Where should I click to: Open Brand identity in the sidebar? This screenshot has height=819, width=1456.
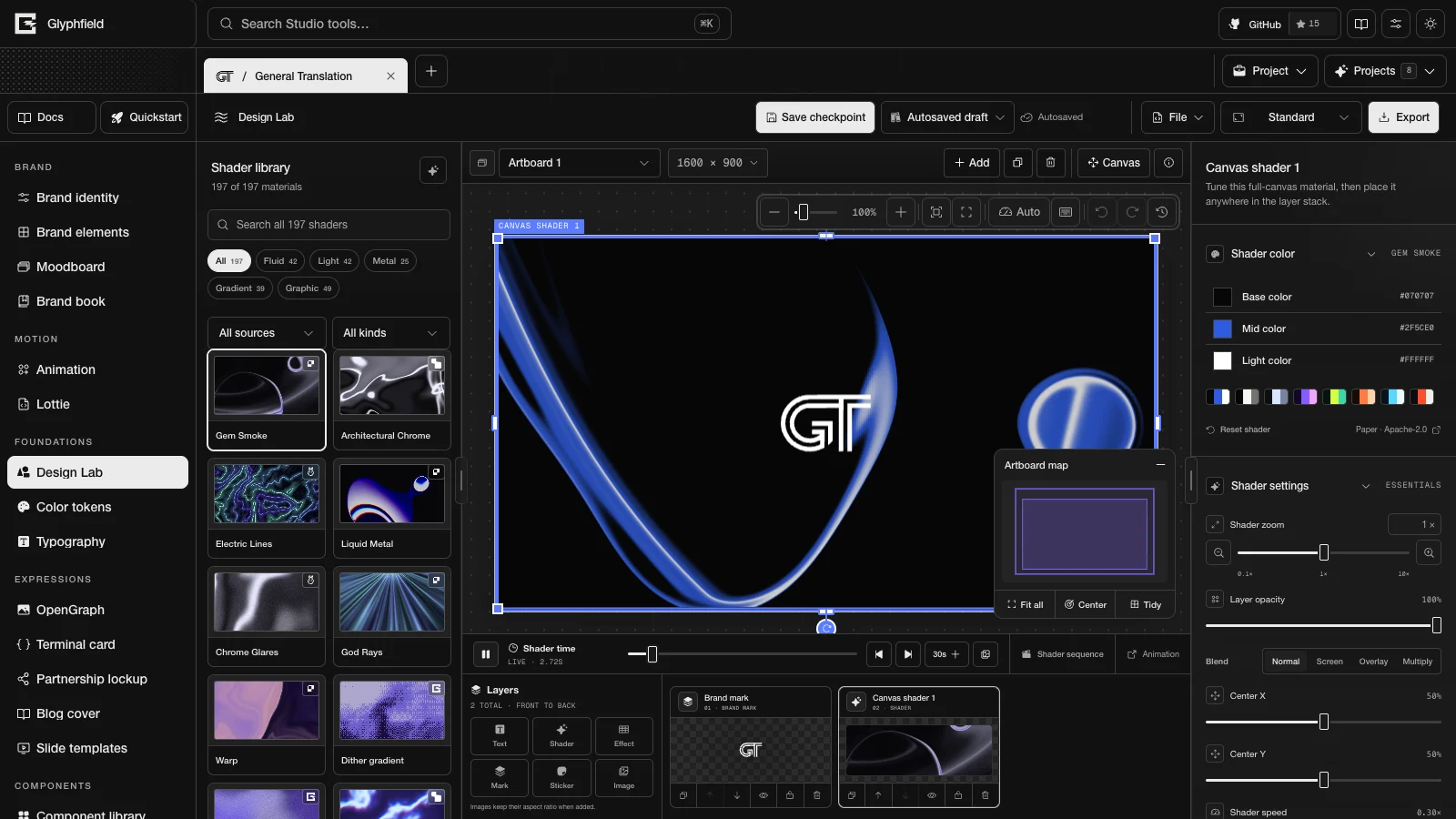[x=98, y=197]
